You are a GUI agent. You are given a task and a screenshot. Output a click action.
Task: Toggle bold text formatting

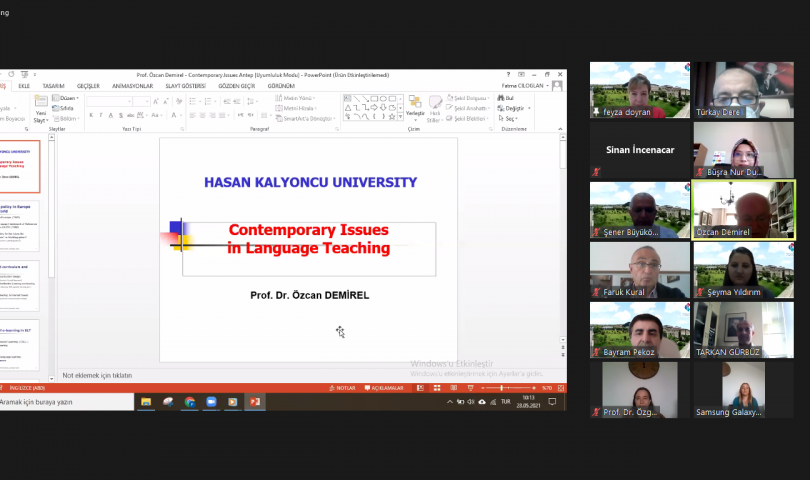[x=90, y=116]
